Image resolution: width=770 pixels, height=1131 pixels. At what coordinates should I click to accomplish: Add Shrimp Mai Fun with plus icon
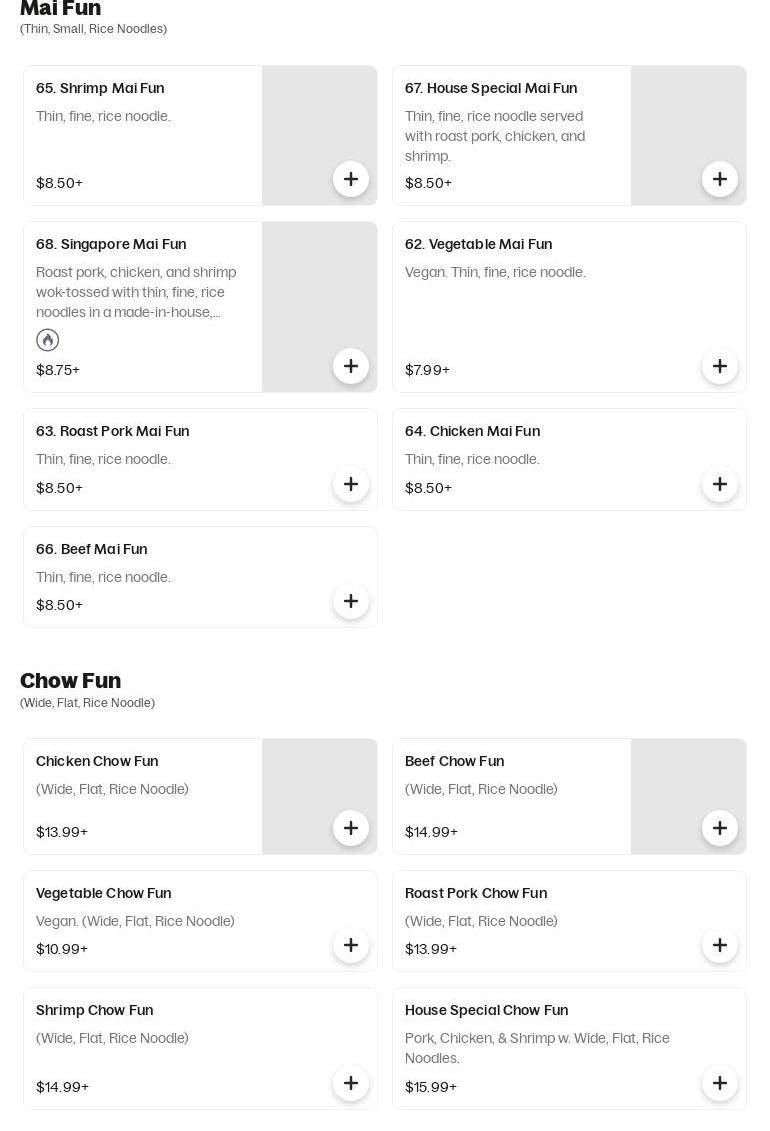coord(351,179)
